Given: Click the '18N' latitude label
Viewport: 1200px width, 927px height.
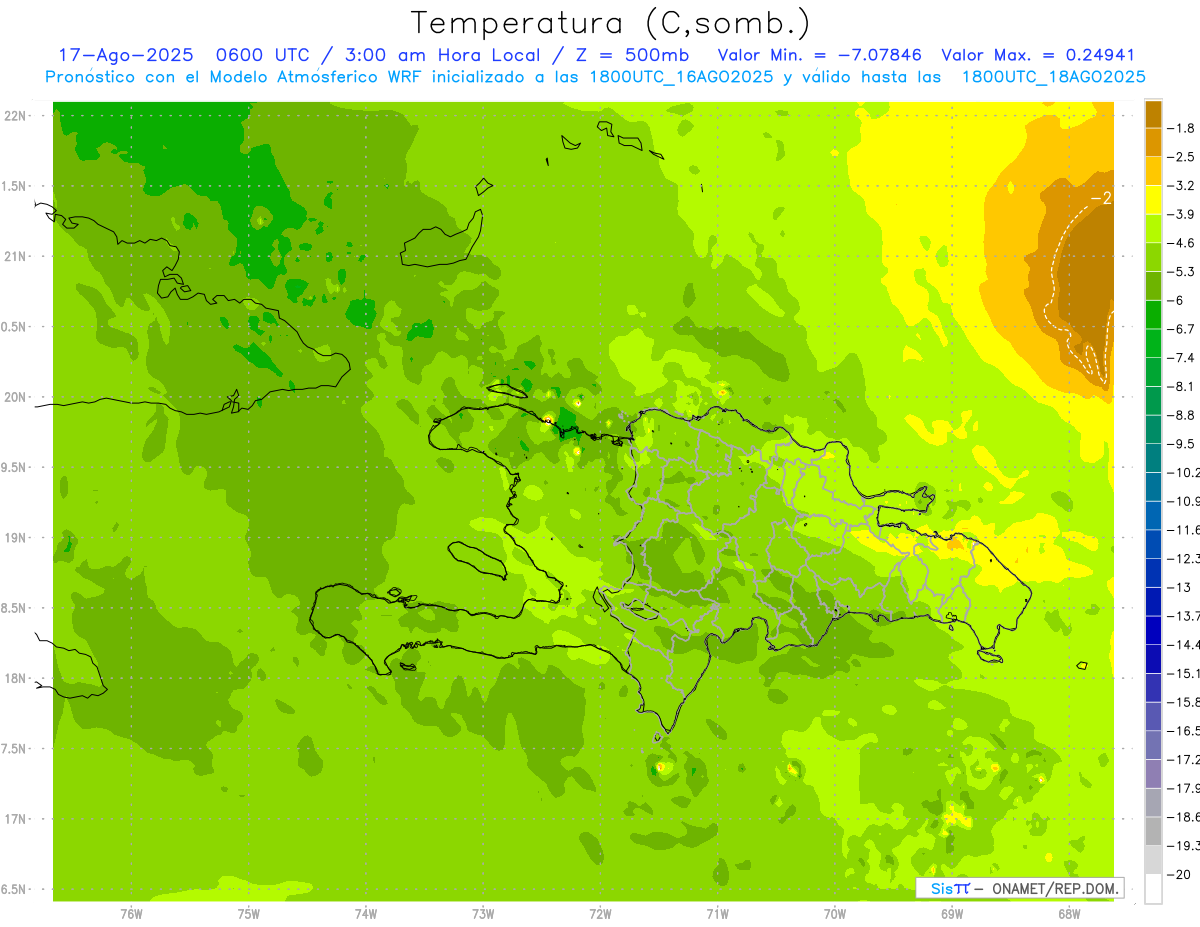Looking at the screenshot, I should 15,679.
